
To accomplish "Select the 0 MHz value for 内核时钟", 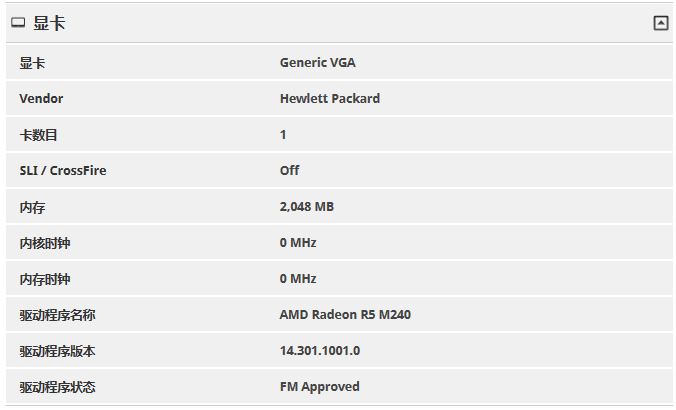I will tap(298, 243).
